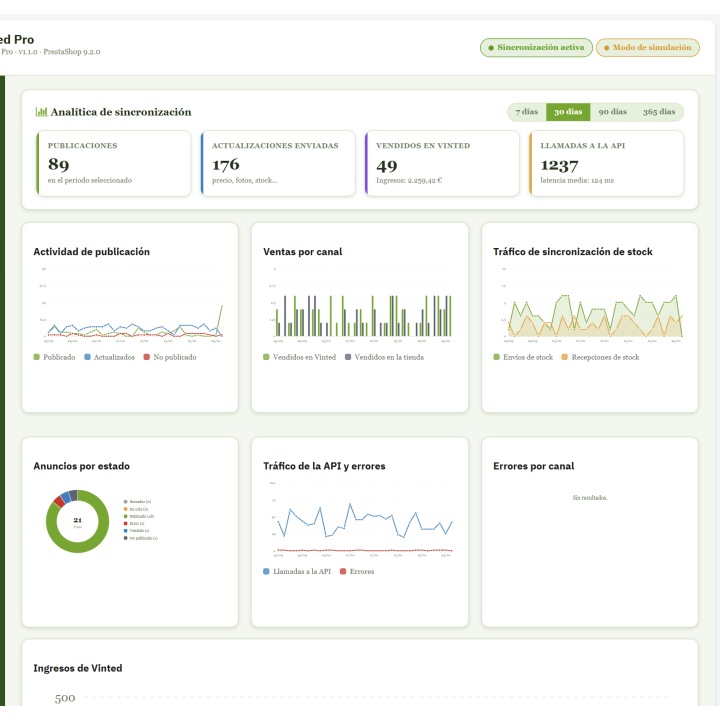Open the Publicaciones stat card
The height and width of the screenshot is (720, 720).
[114, 163]
